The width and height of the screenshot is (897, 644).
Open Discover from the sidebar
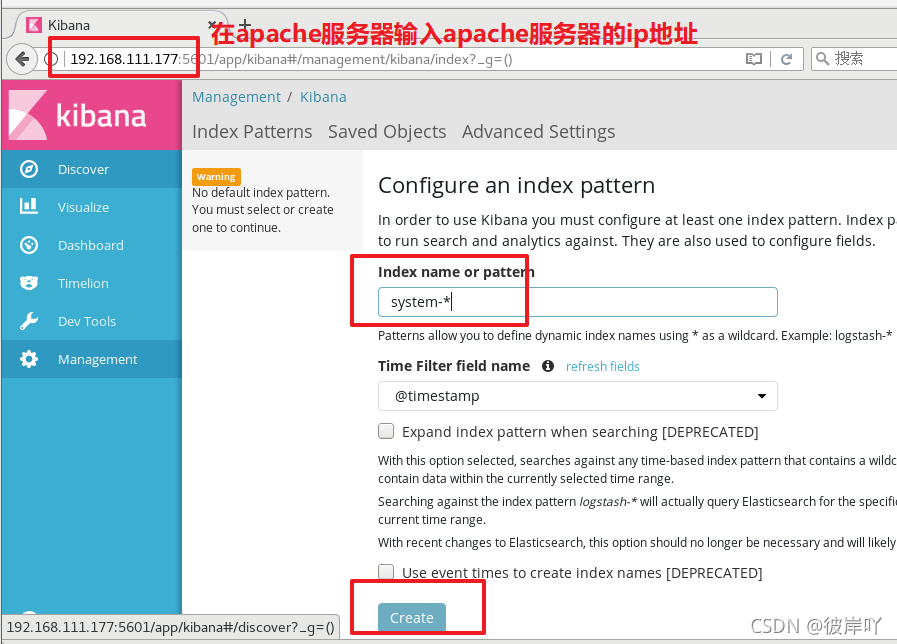[92, 169]
